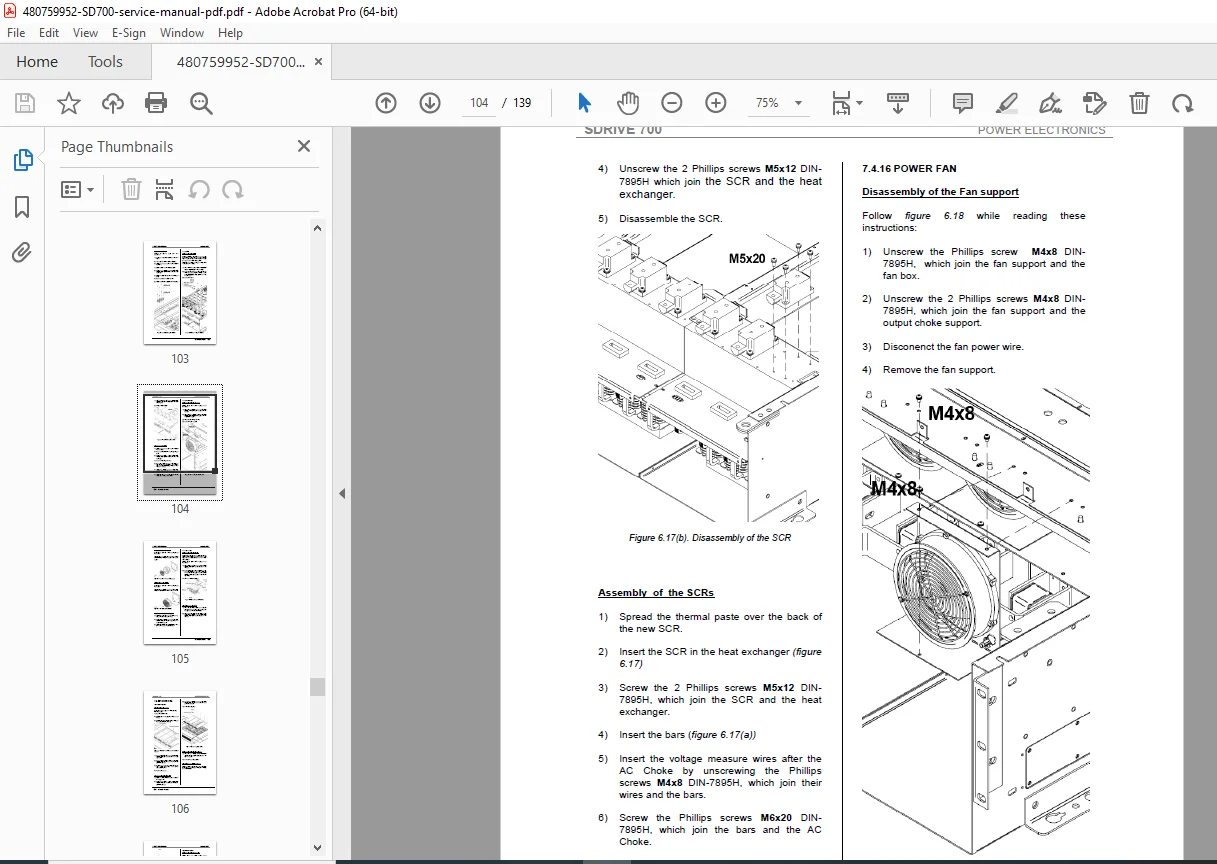Viewport: 1217px width, 864px height.
Task: Add a sticky note comment
Action: tap(963, 103)
